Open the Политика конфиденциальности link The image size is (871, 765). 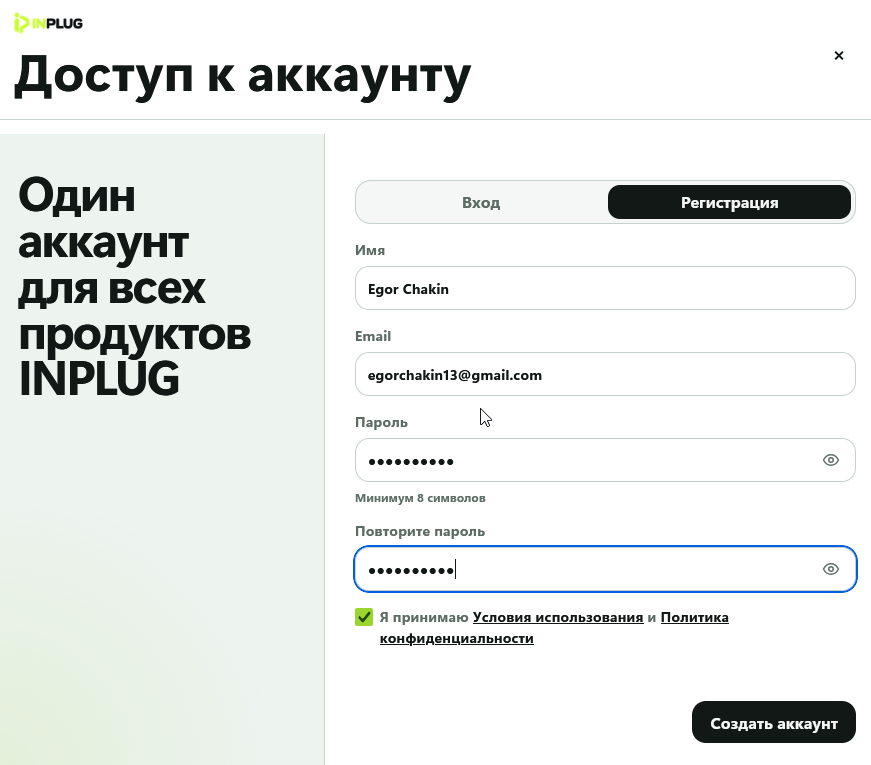coord(554,628)
